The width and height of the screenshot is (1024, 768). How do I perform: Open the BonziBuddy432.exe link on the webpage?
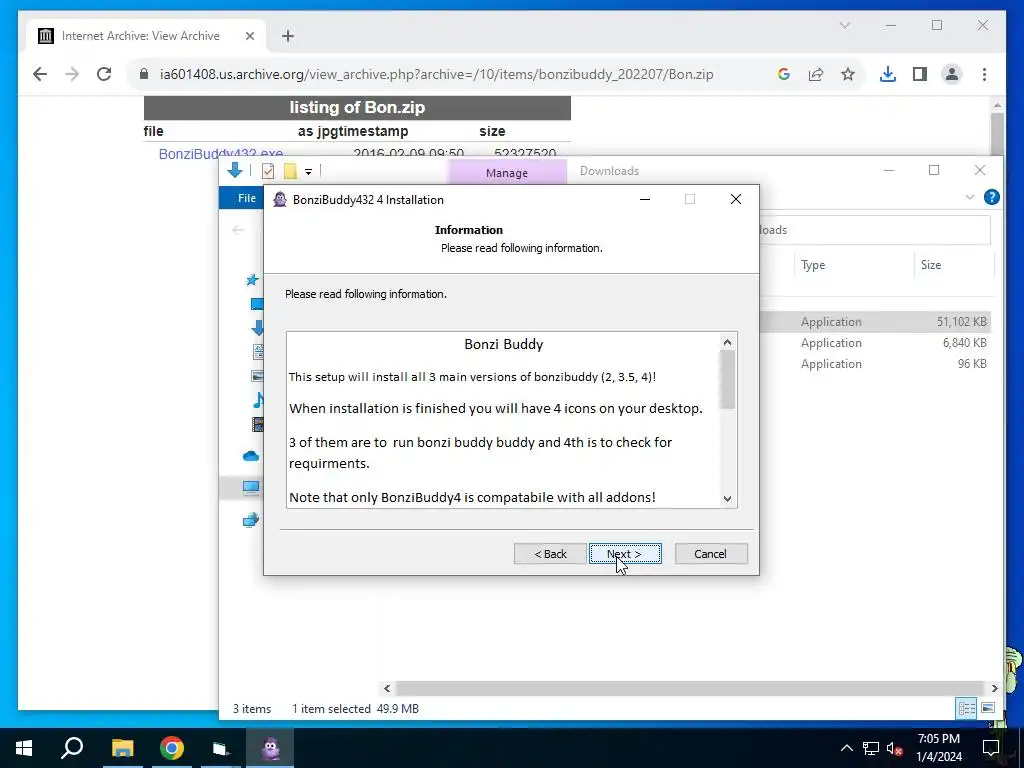tap(221, 153)
